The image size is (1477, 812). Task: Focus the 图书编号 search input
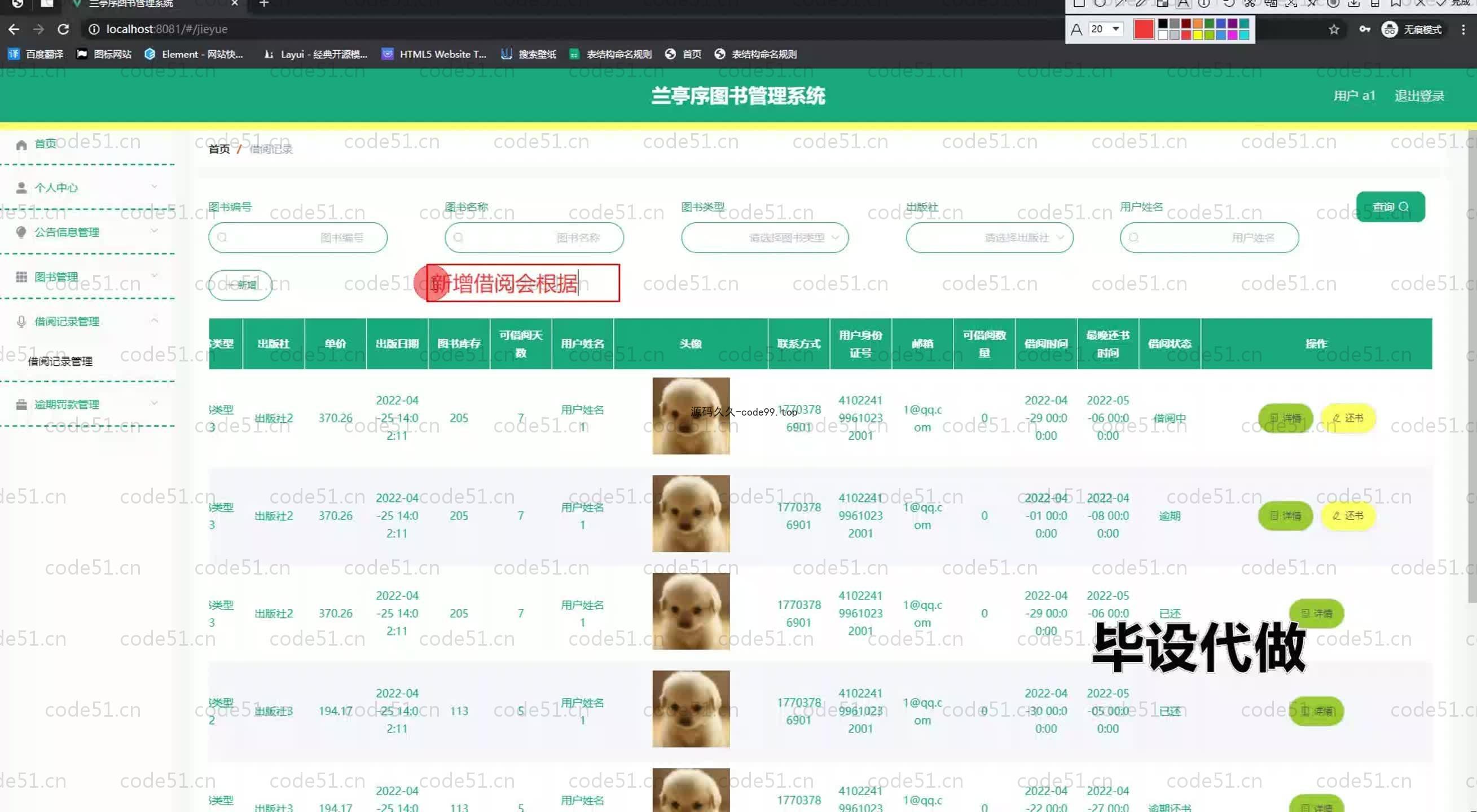297,237
